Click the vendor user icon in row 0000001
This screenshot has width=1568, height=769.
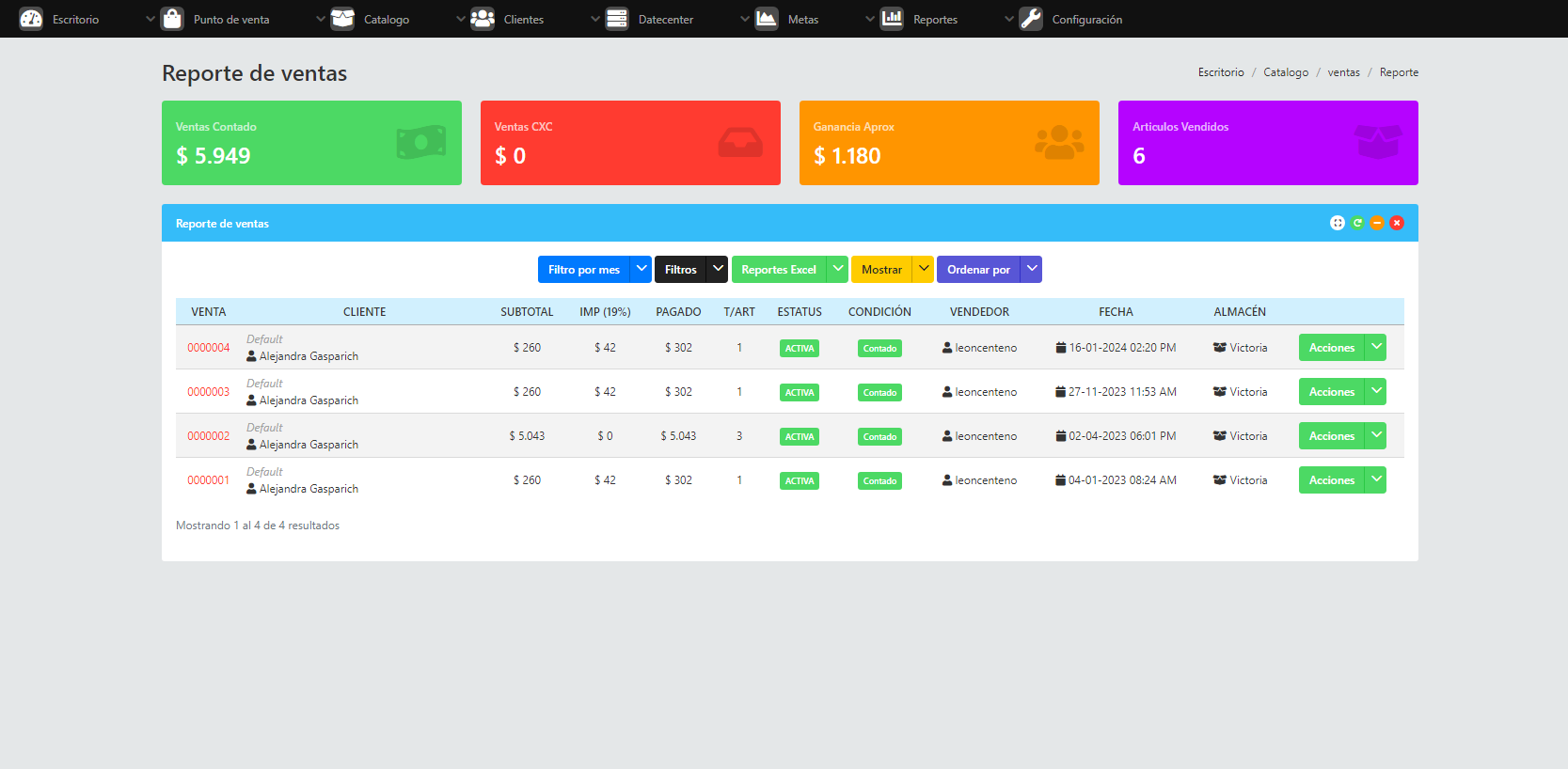click(947, 479)
